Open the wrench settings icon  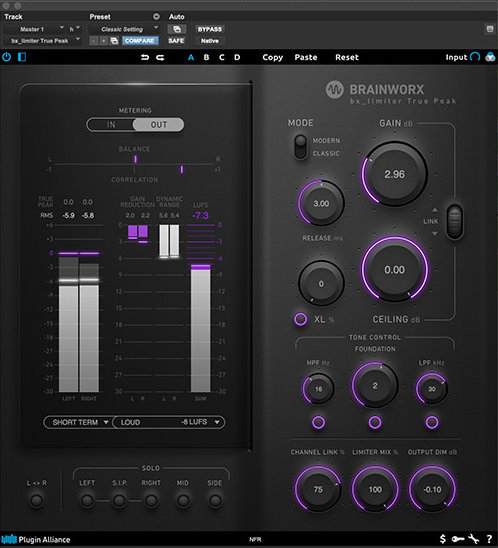(473, 539)
